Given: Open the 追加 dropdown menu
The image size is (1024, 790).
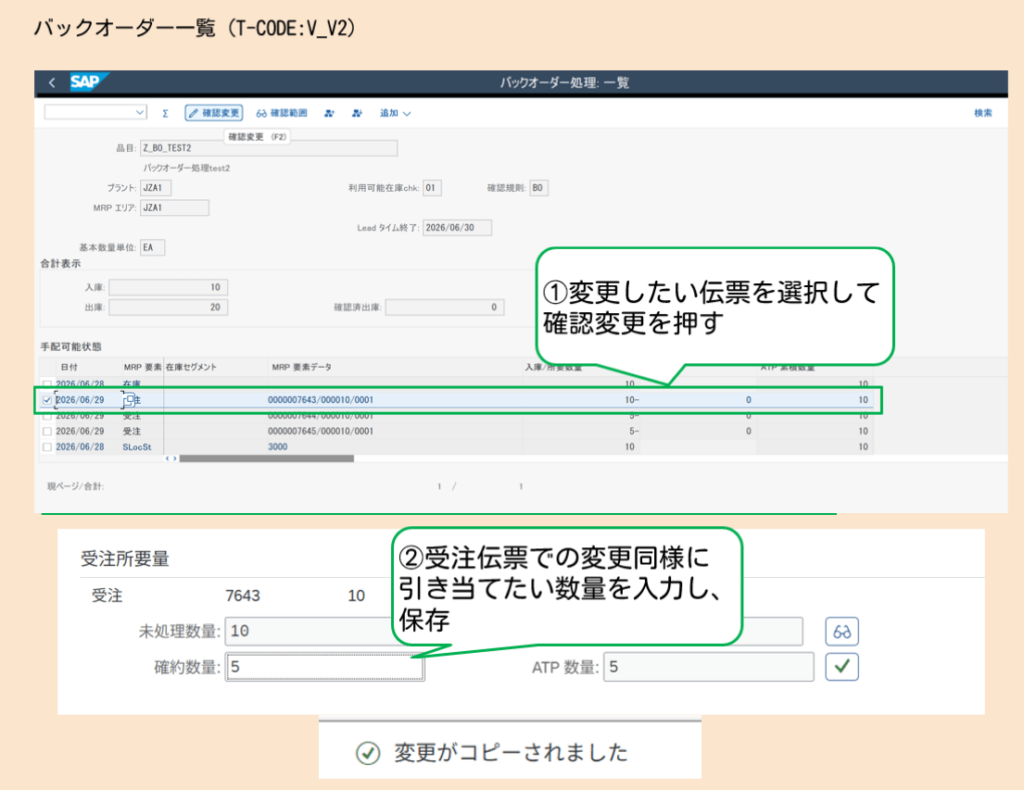Looking at the screenshot, I should (395, 114).
